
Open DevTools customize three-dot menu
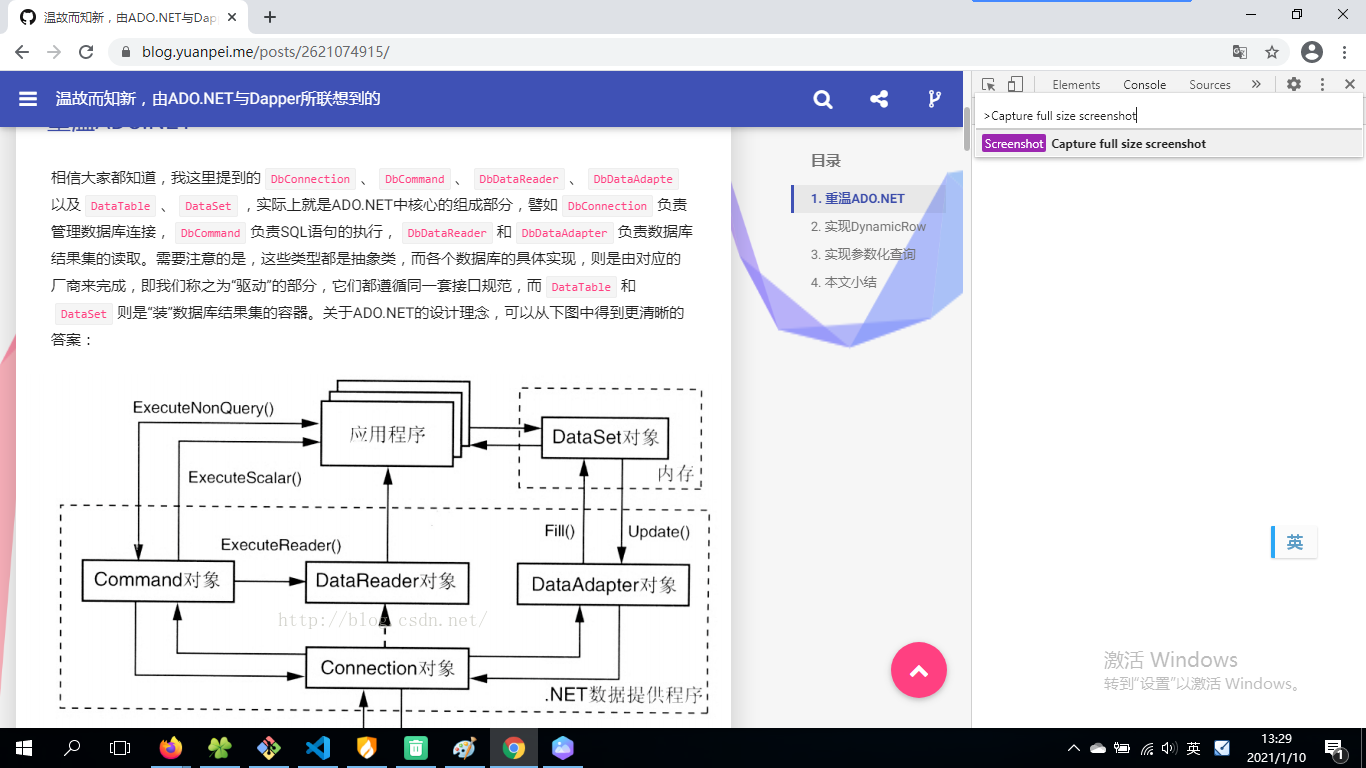pyautogui.click(x=1322, y=85)
